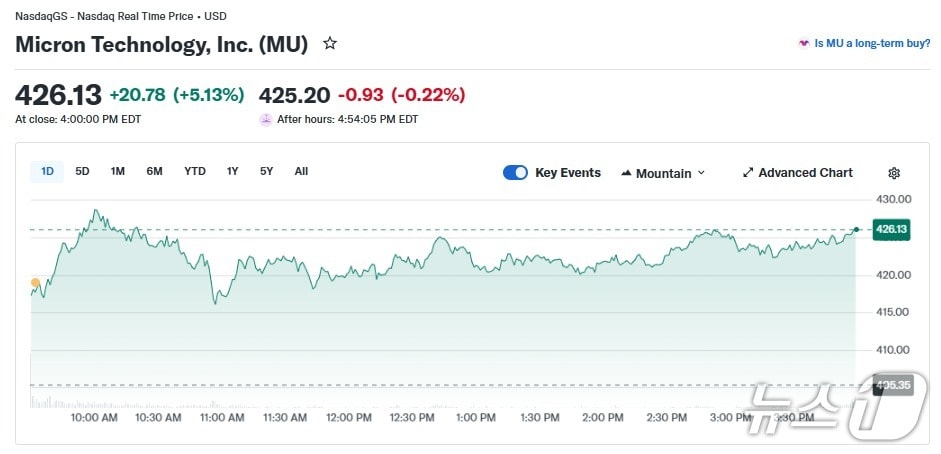Click the 426.13 current price label

[x=890, y=229]
